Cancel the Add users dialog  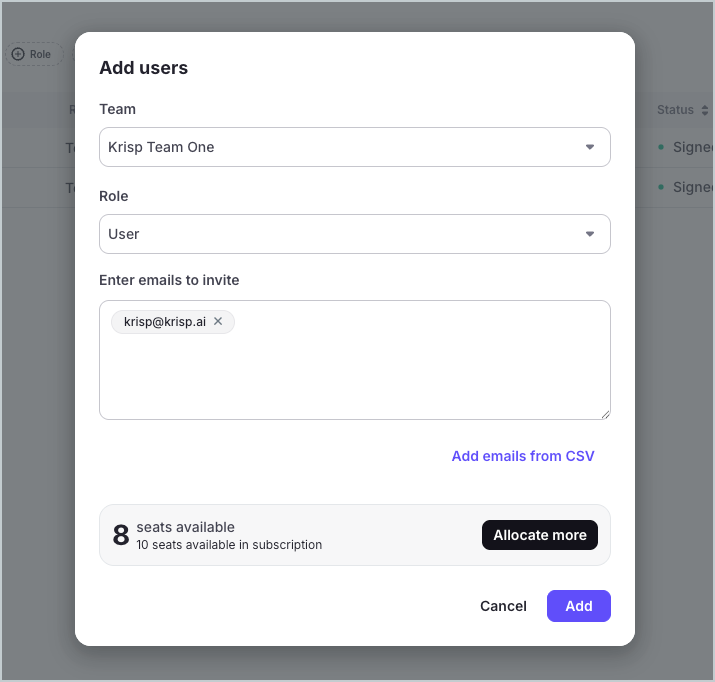[503, 606]
